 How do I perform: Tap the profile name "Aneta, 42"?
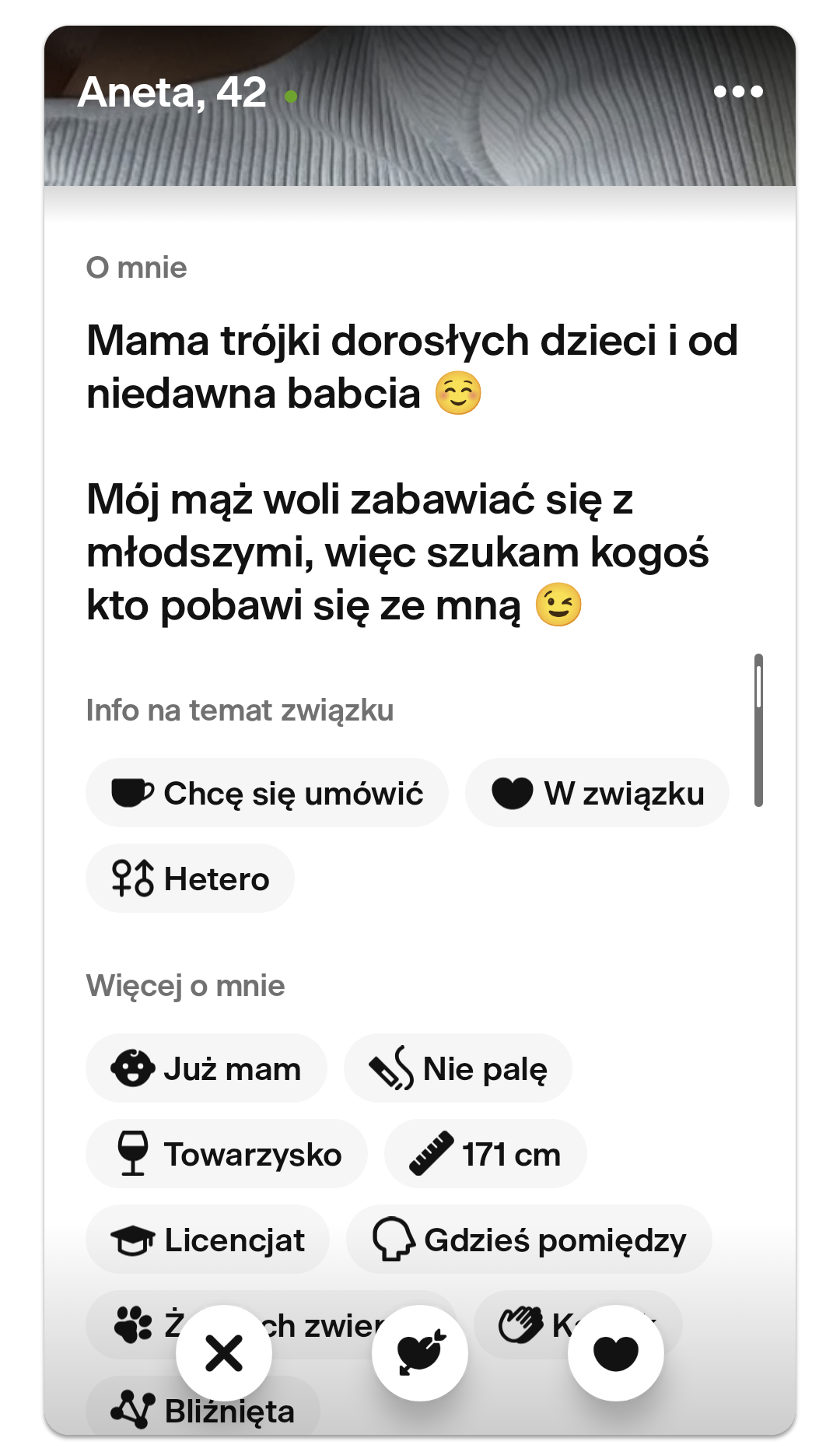click(x=173, y=93)
